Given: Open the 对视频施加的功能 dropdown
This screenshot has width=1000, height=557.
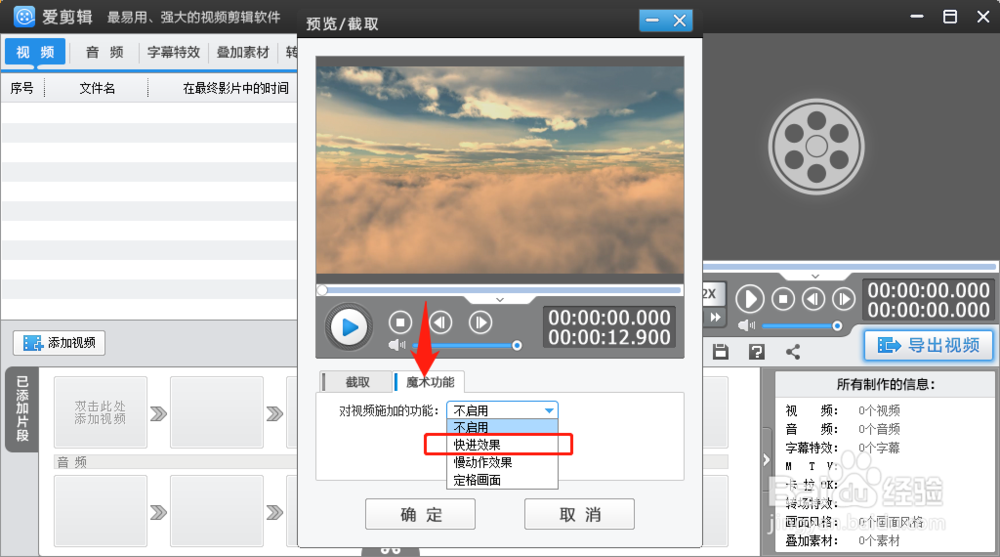Looking at the screenshot, I should click(x=503, y=410).
